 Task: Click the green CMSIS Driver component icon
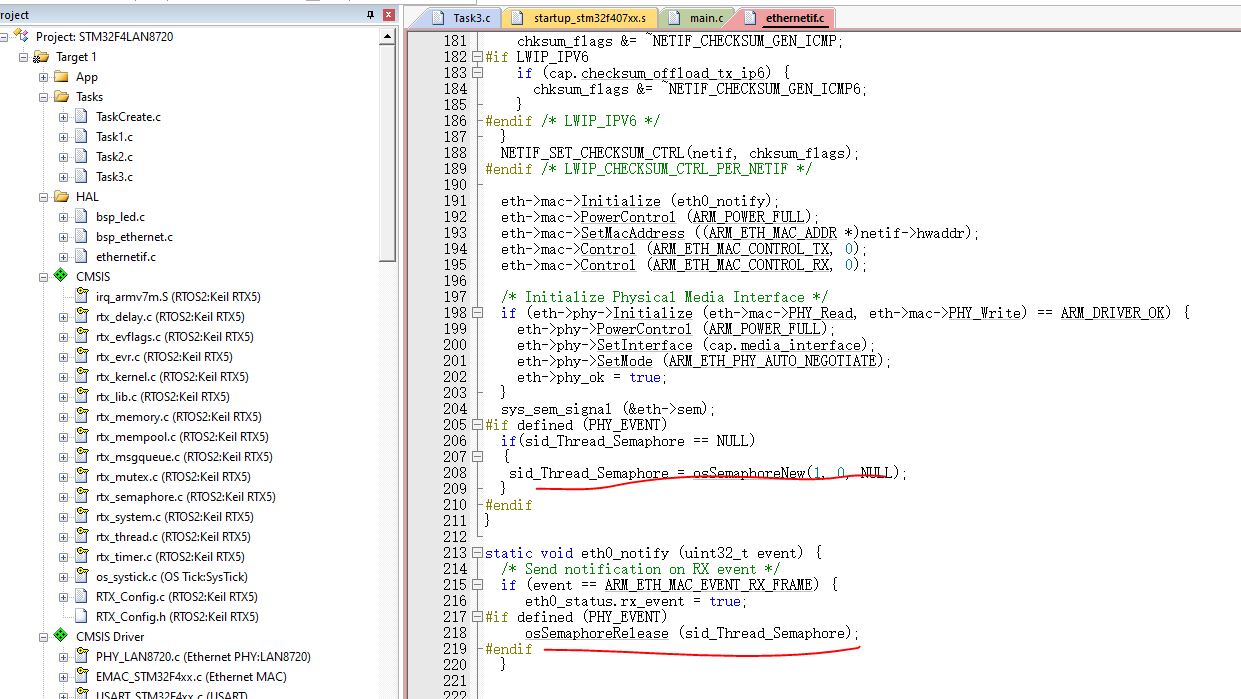62,637
